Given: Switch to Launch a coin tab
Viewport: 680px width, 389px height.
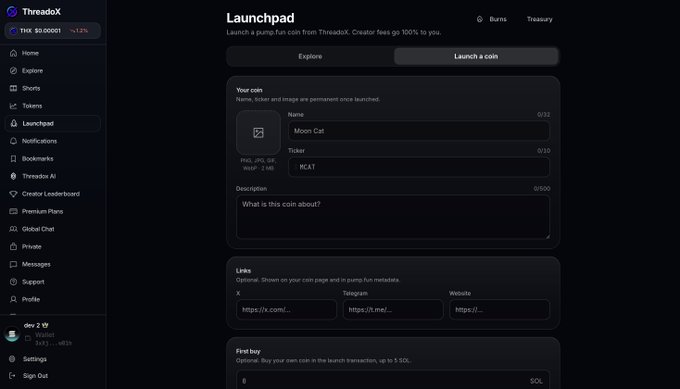Looking at the screenshot, I should [x=476, y=56].
